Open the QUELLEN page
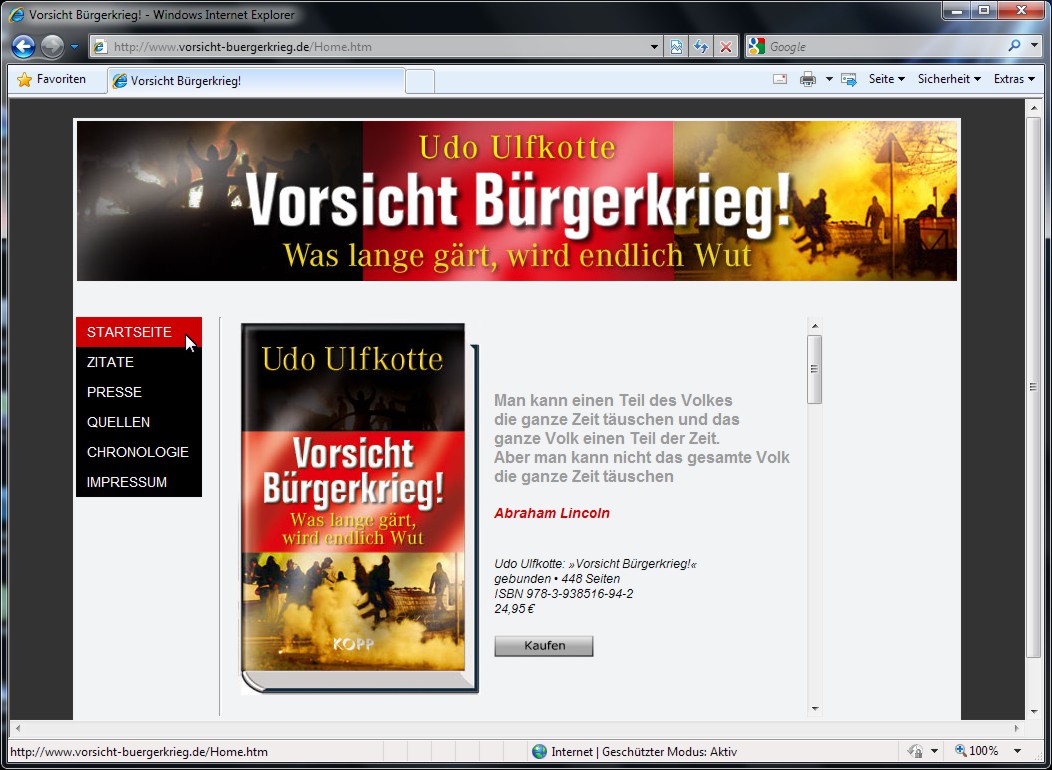 139,423
